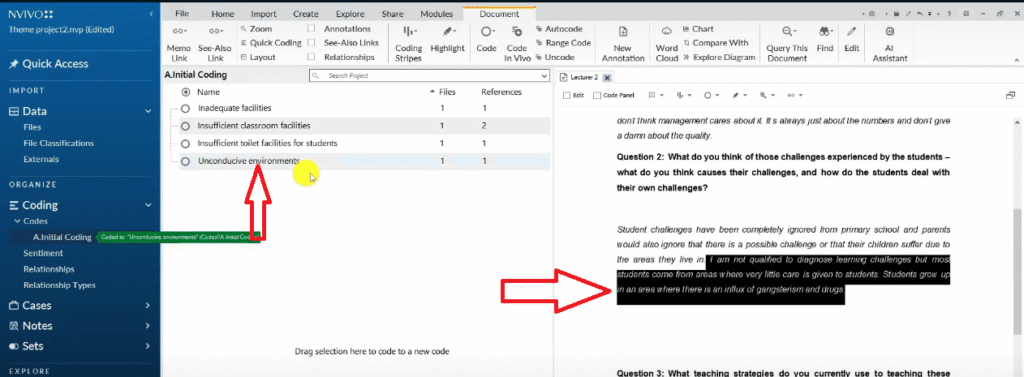This screenshot has width=1024, height=377.
Task: Open the Find binoculars tool
Action: 825,39
